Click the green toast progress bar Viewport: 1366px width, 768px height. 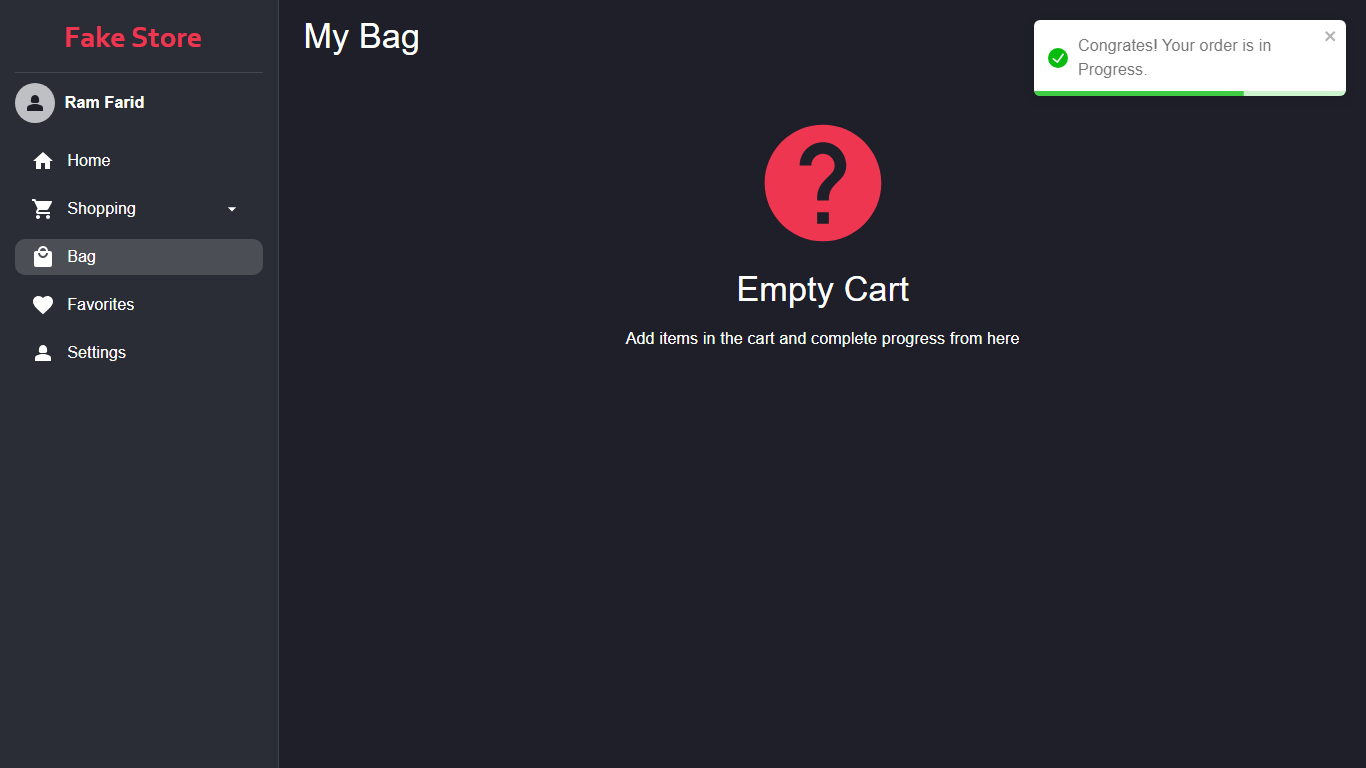click(x=1139, y=93)
